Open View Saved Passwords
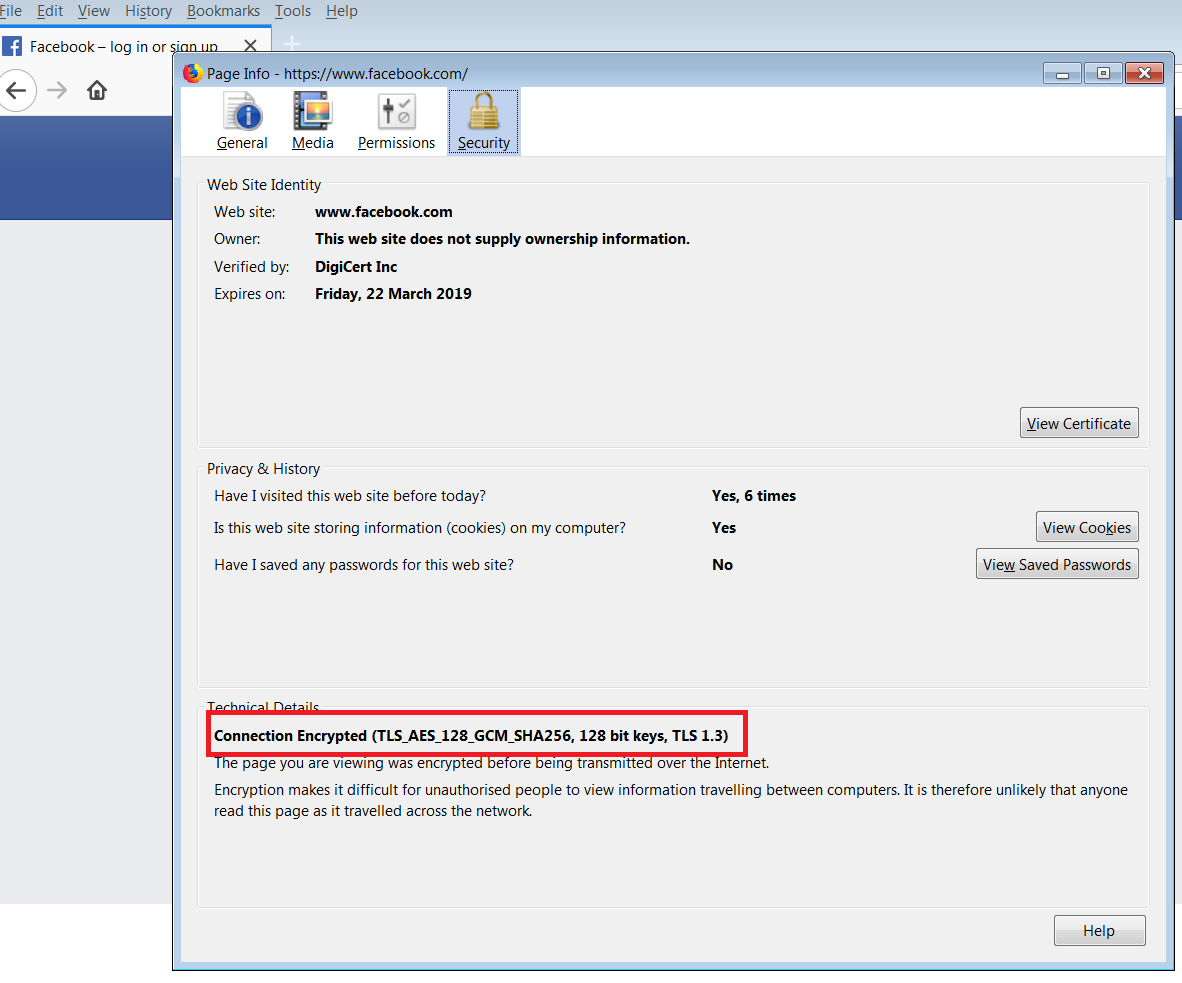Viewport: 1182px width, 983px height. (x=1056, y=564)
